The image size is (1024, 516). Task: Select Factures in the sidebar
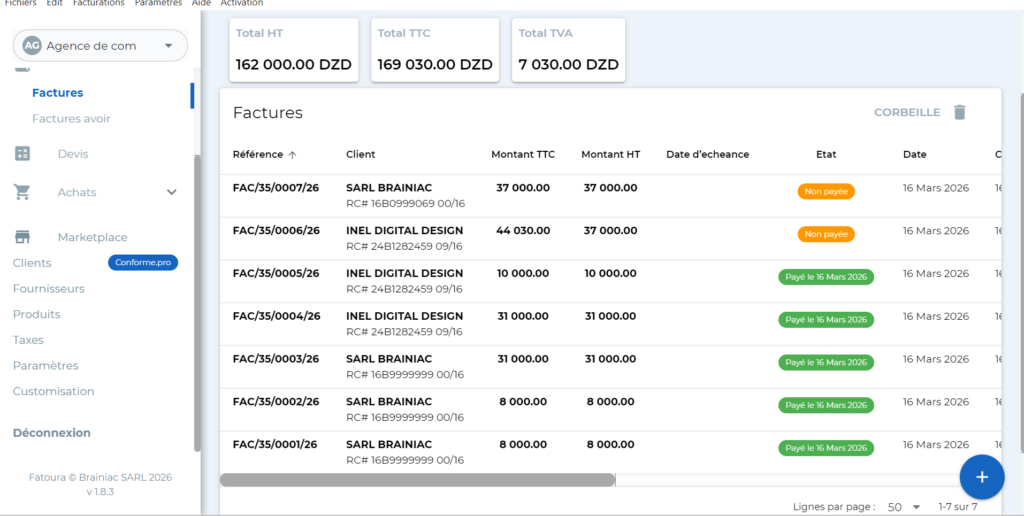coord(57,93)
